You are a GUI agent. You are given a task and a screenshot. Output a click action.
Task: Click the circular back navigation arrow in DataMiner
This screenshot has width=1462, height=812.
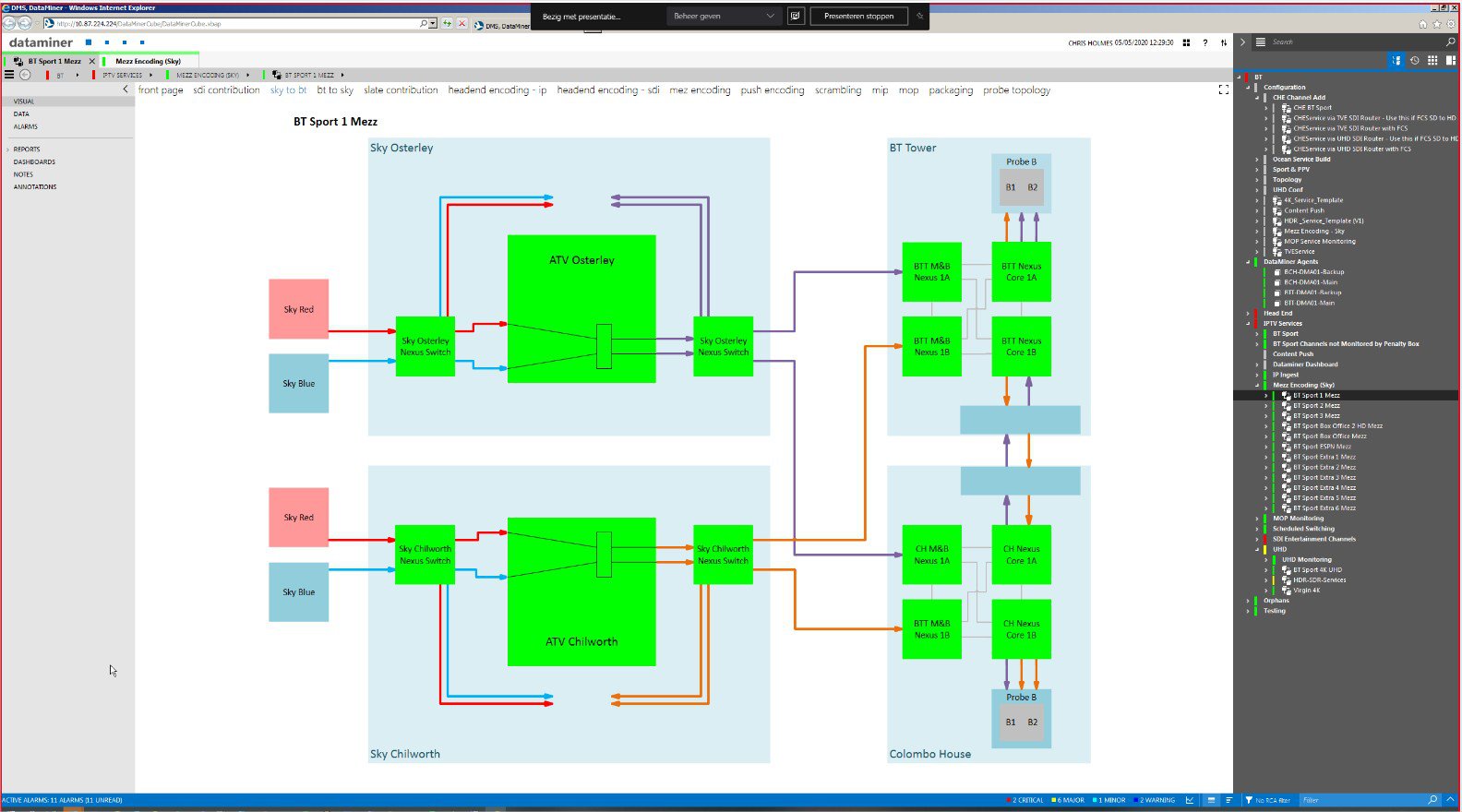click(25, 75)
